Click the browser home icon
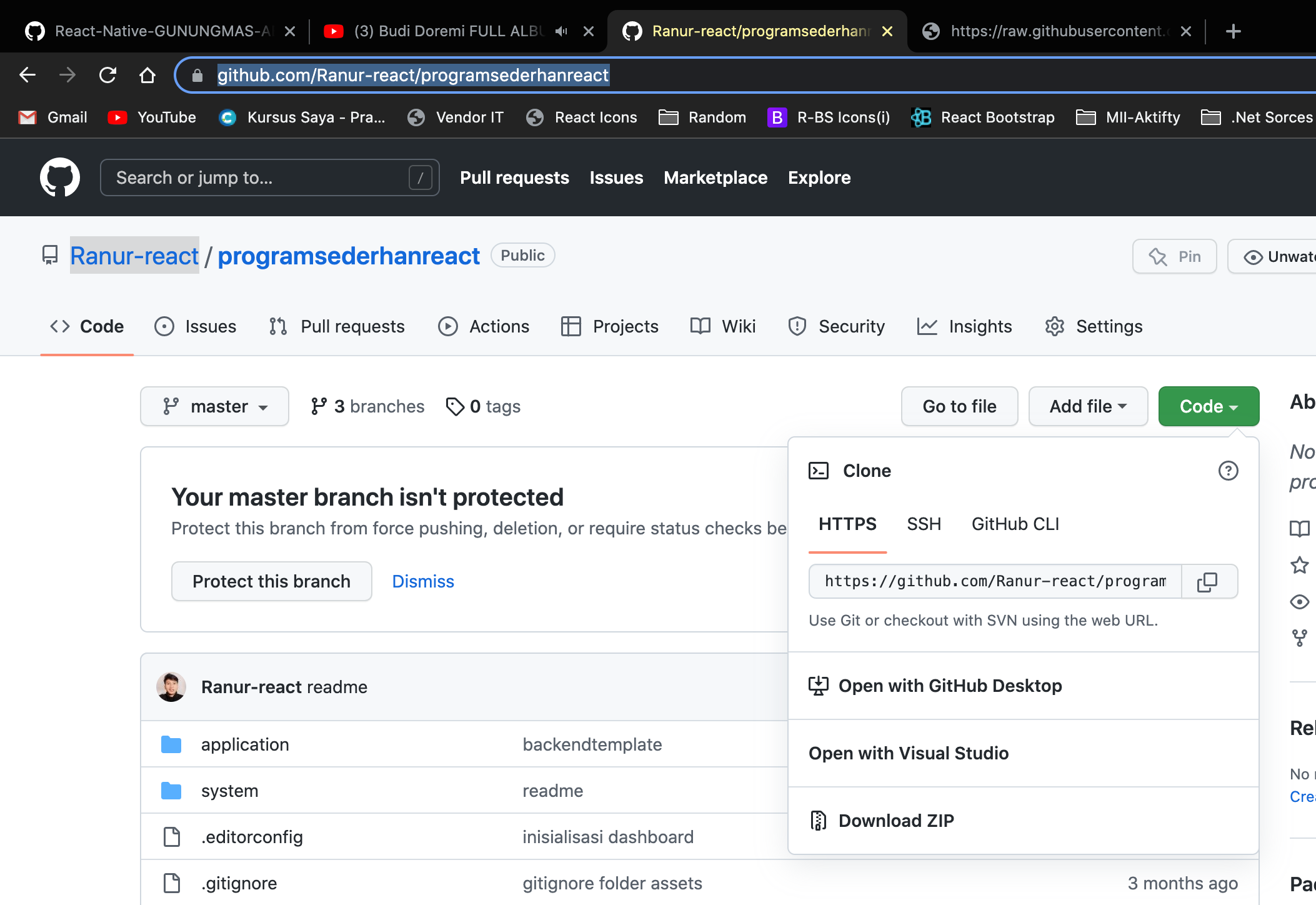This screenshot has width=1316, height=905. (x=147, y=75)
